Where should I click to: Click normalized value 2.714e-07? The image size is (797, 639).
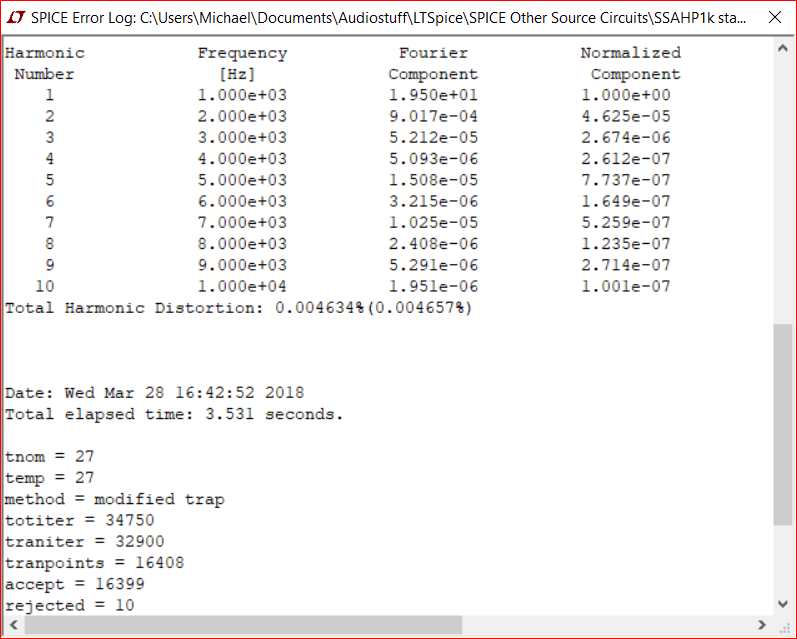[626, 265]
